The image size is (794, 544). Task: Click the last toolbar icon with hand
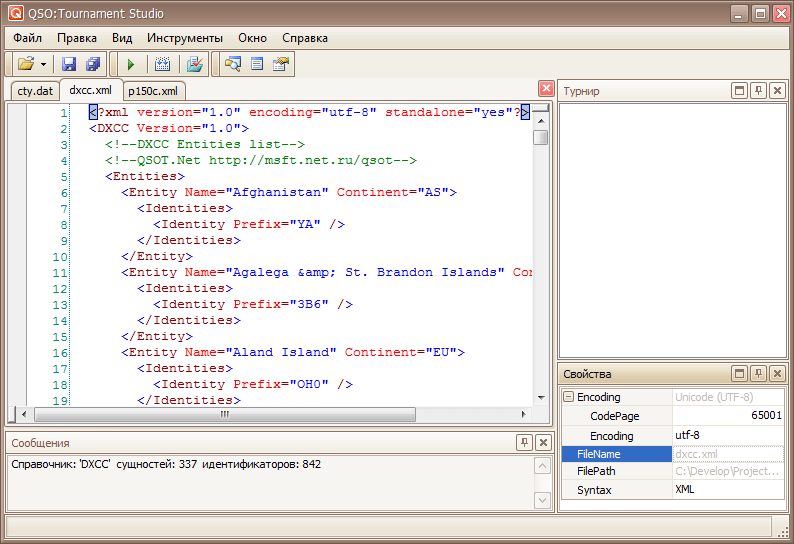(281, 64)
